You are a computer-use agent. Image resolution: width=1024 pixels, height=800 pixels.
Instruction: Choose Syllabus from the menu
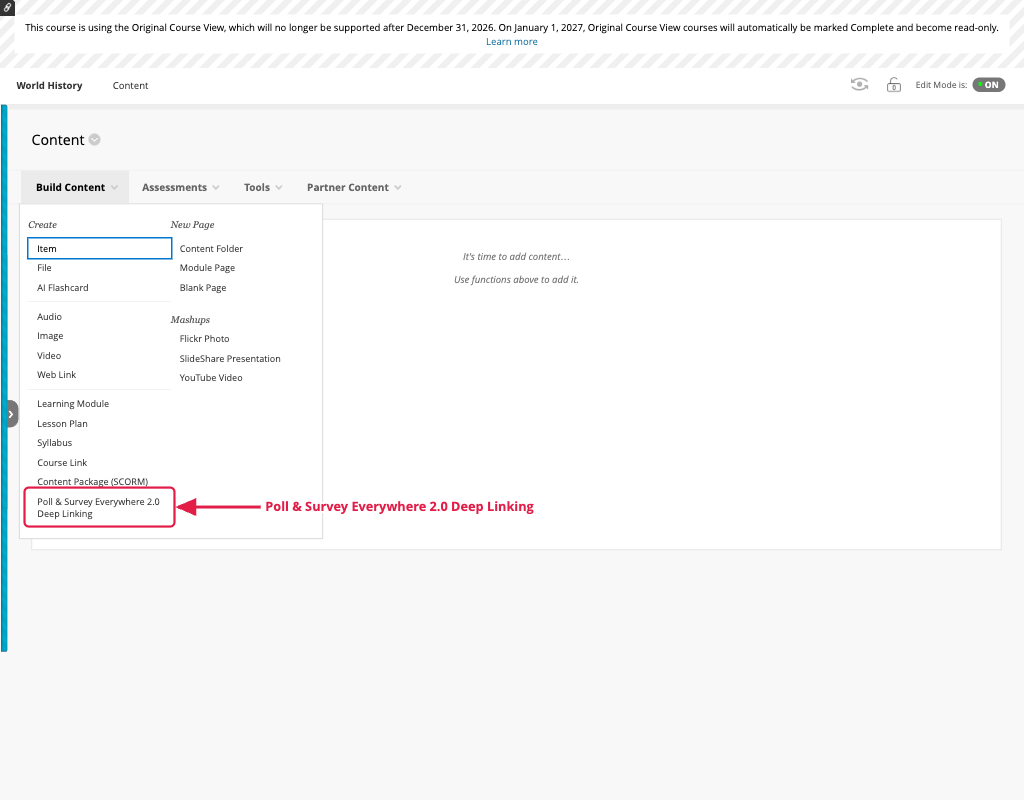(54, 443)
